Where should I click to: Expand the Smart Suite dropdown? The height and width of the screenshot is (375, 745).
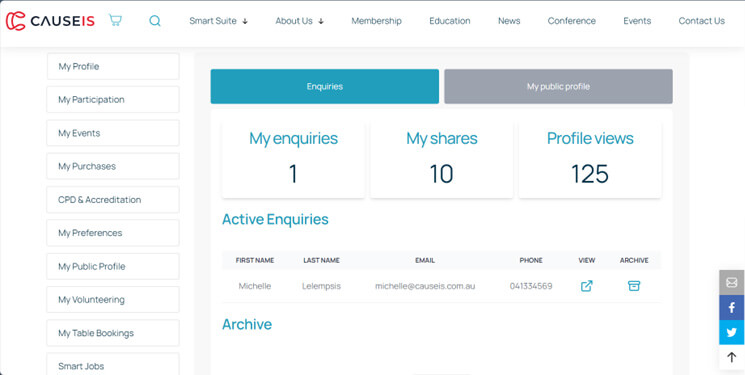219,21
